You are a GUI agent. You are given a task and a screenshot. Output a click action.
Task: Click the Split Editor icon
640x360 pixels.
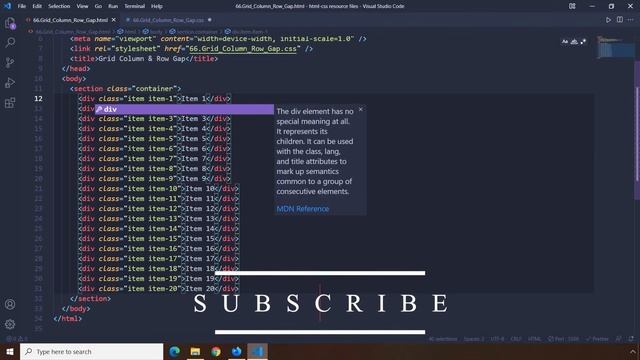(620, 20)
